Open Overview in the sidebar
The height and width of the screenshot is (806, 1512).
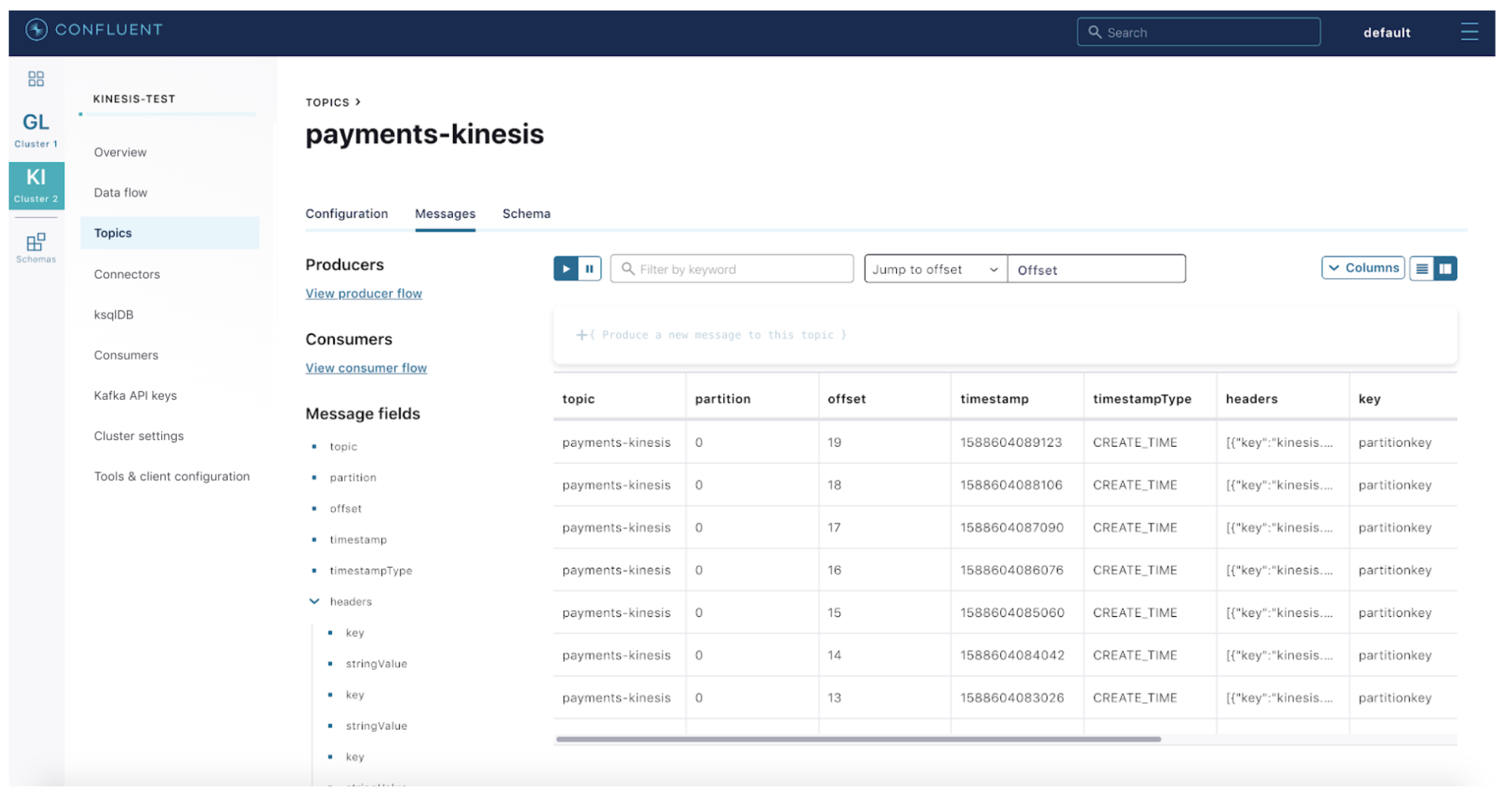point(120,152)
